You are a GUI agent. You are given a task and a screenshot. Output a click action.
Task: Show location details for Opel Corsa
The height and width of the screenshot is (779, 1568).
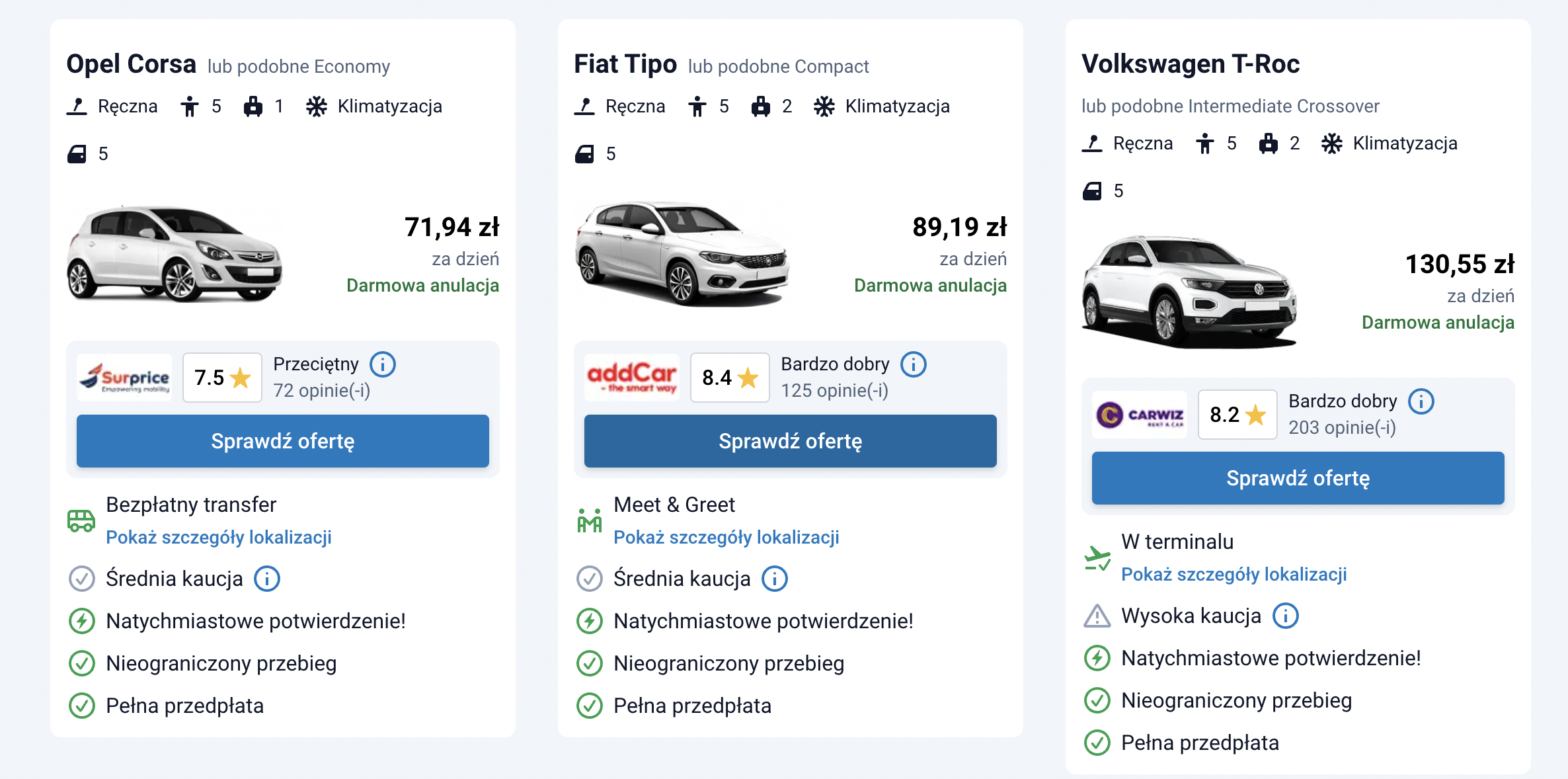coord(219,537)
